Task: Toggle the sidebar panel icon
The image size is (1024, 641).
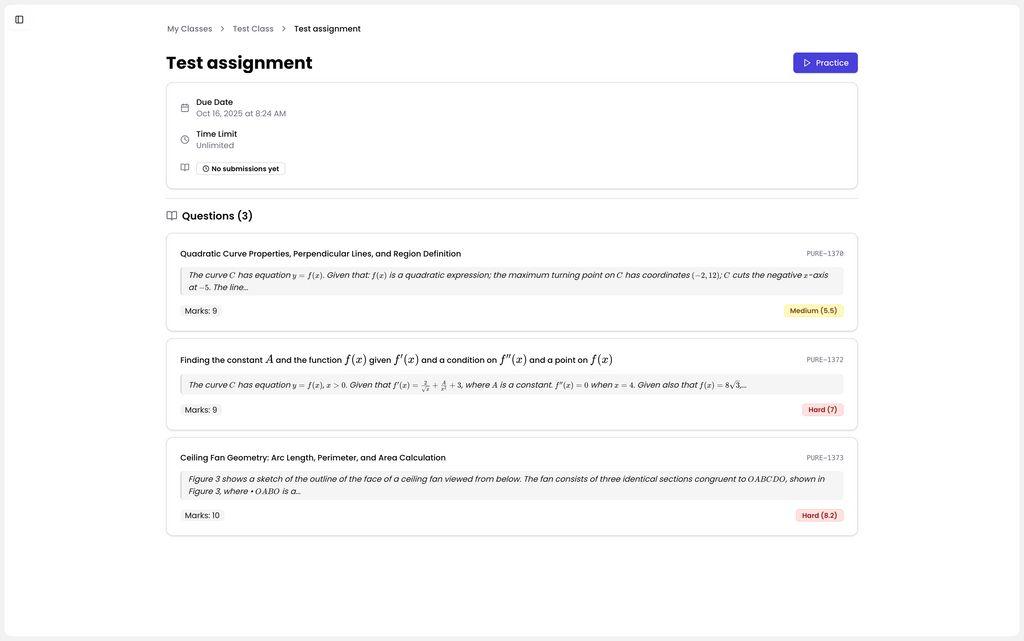Action: [19, 19]
